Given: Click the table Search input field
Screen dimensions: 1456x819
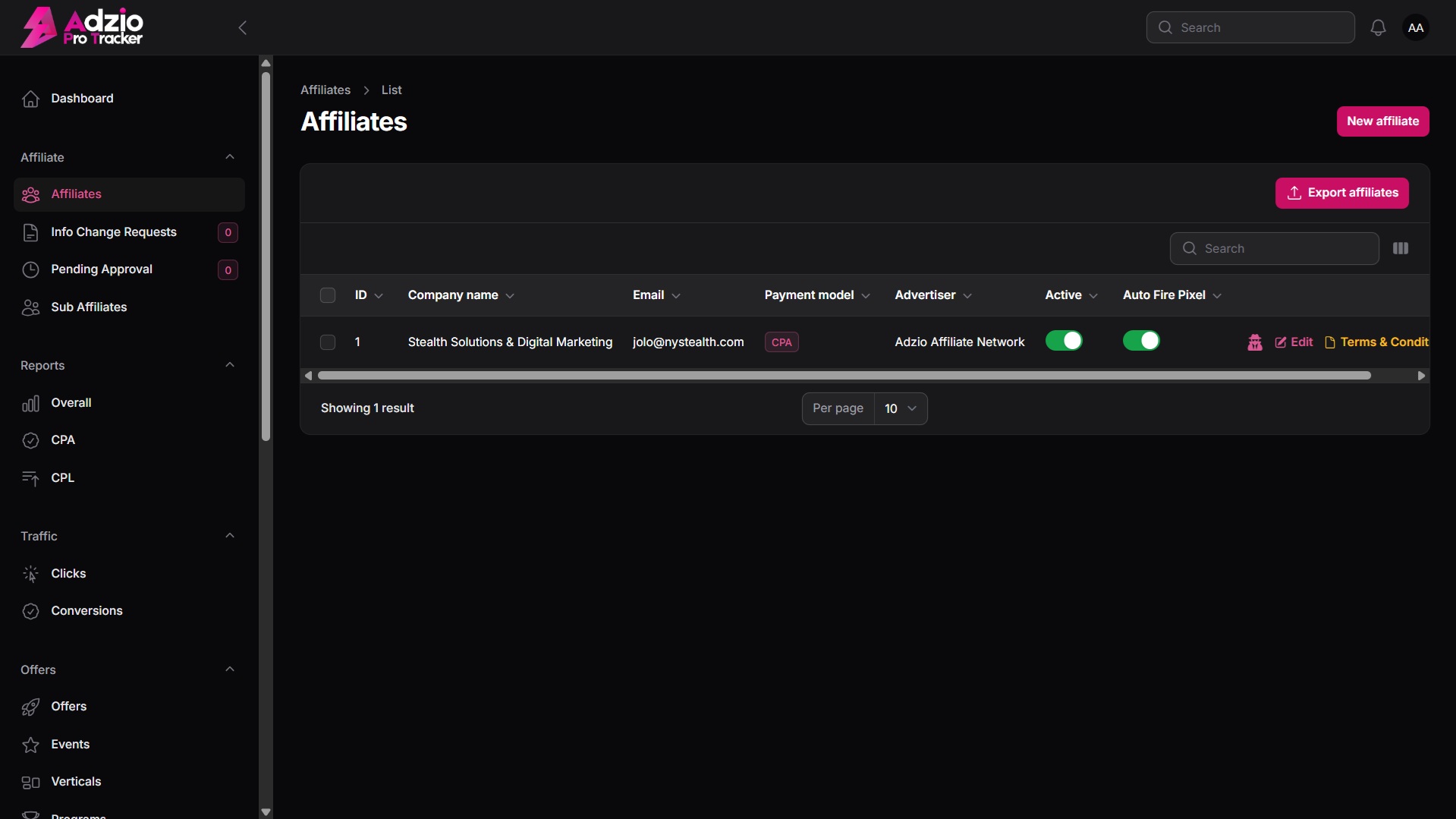Looking at the screenshot, I should [x=1274, y=249].
